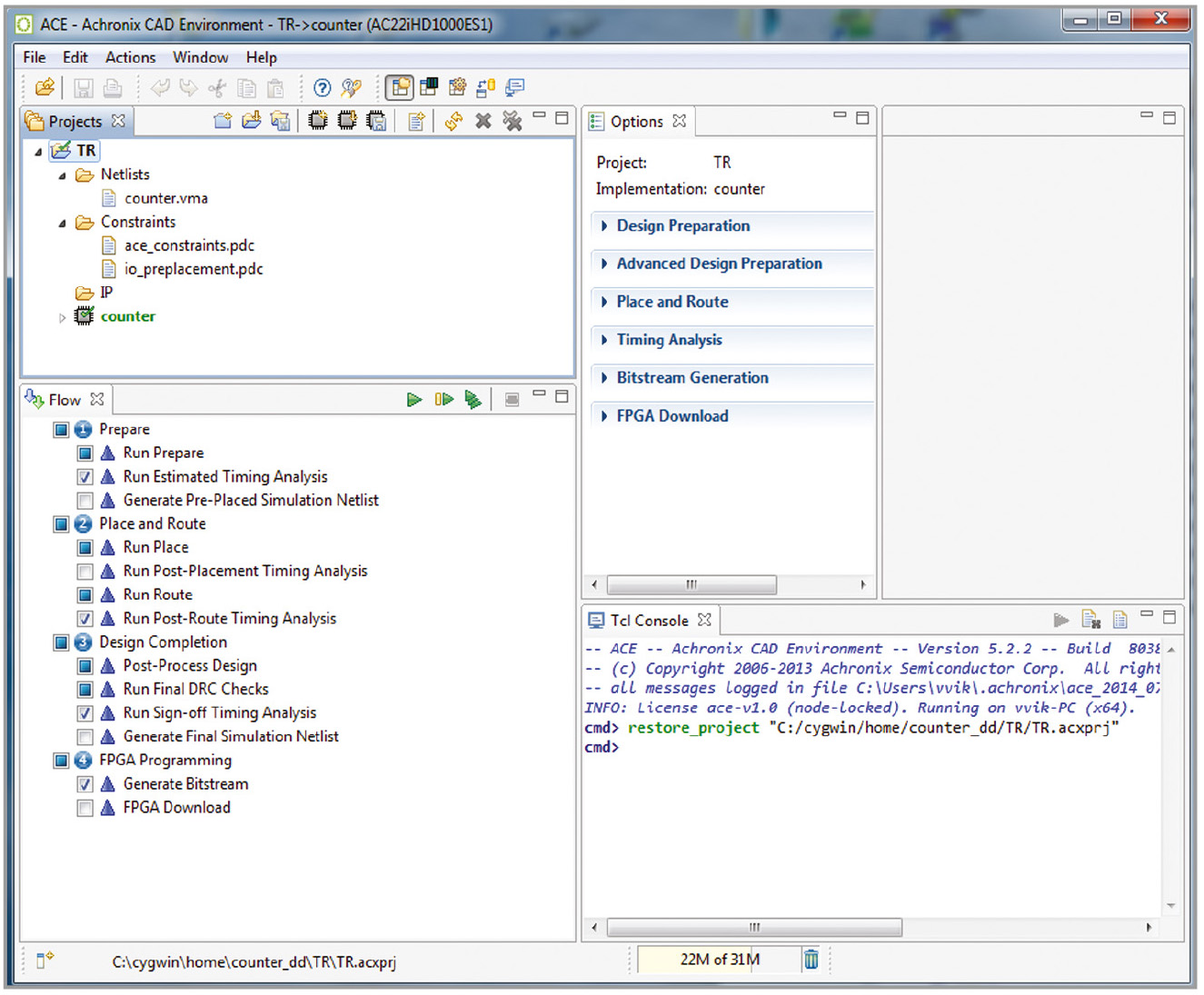Viewport: 1204px width, 995px height.
Task: Click the Cut scissors icon
Action: (x=217, y=88)
